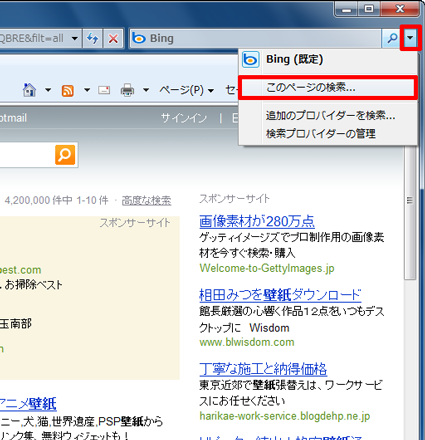Click Welcome-to-GettyImages.jp URL text
The width and height of the screenshot is (425, 440).
267,268
